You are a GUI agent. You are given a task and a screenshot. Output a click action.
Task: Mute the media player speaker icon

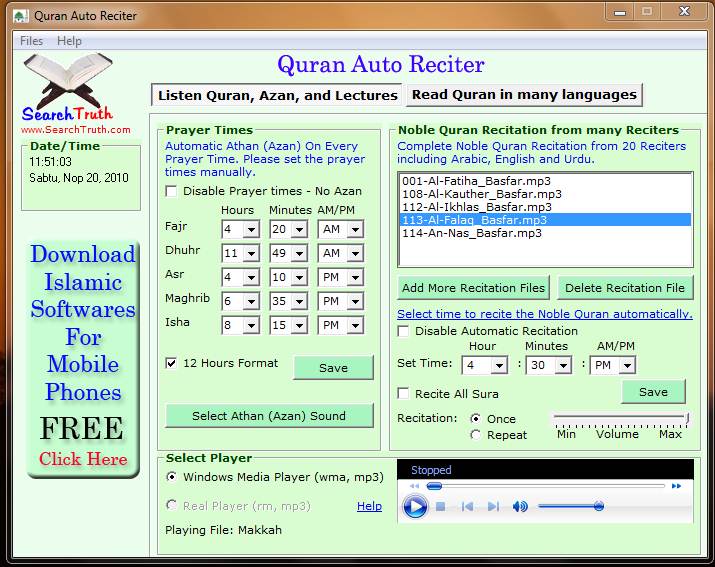[520, 506]
